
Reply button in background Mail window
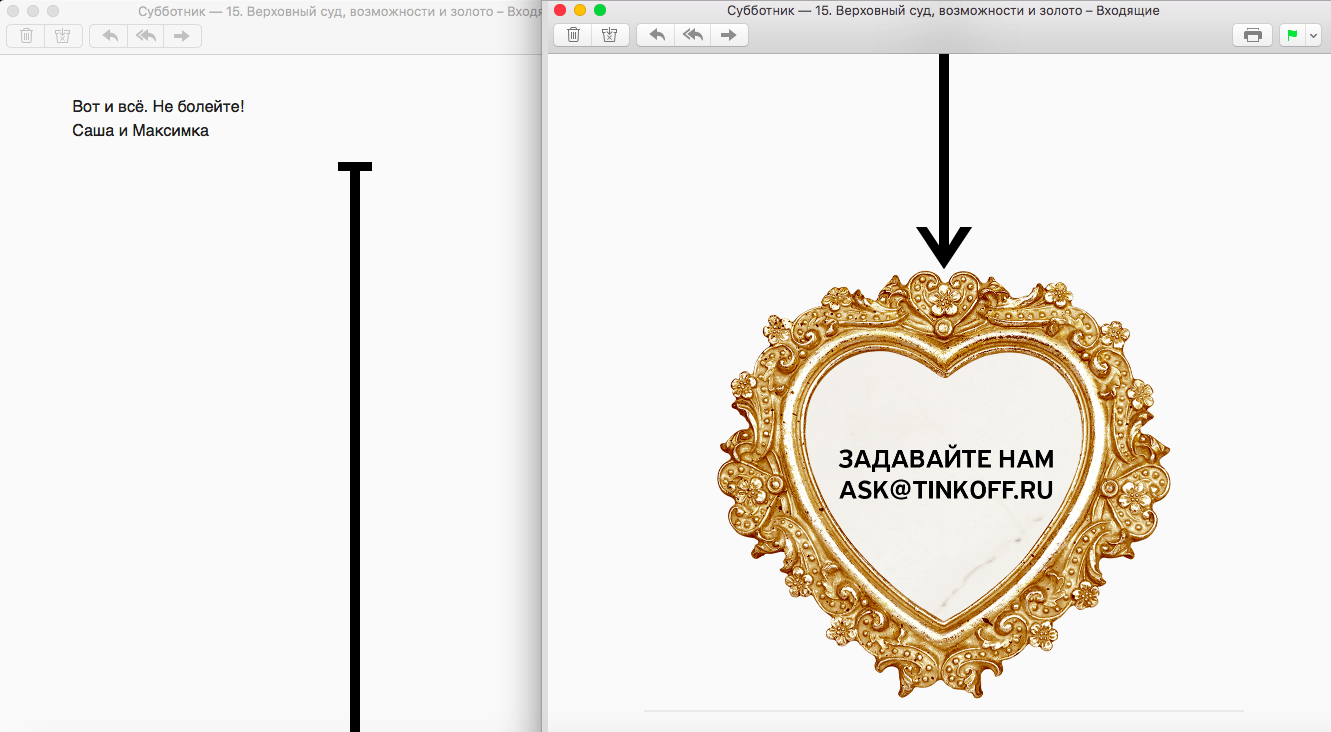[x=108, y=36]
